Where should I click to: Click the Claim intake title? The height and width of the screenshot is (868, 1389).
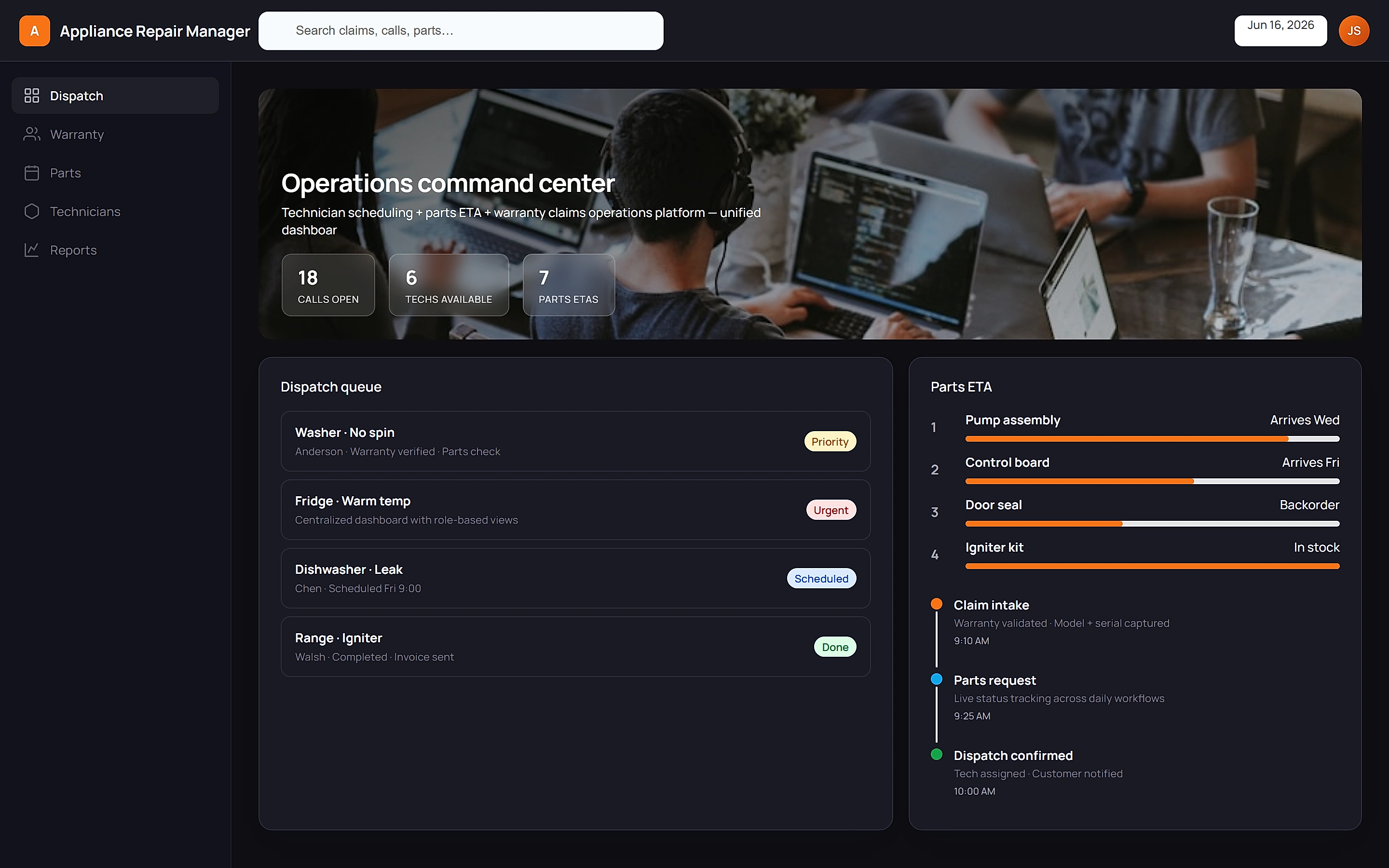point(991,605)
